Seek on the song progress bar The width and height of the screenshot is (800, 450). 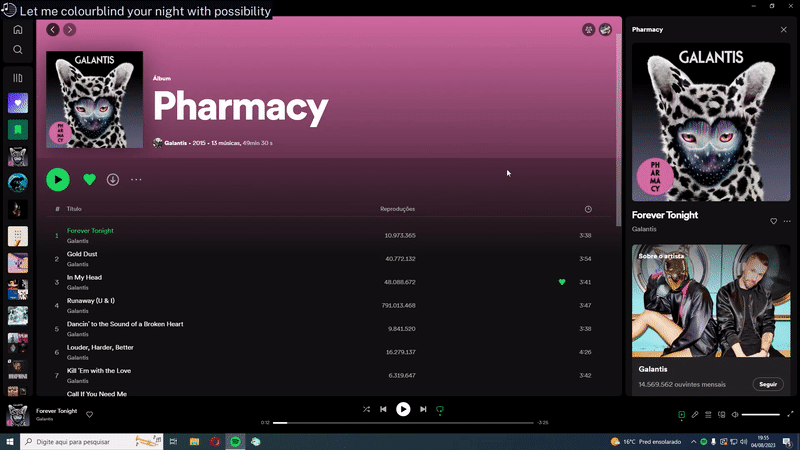point(403,422)
